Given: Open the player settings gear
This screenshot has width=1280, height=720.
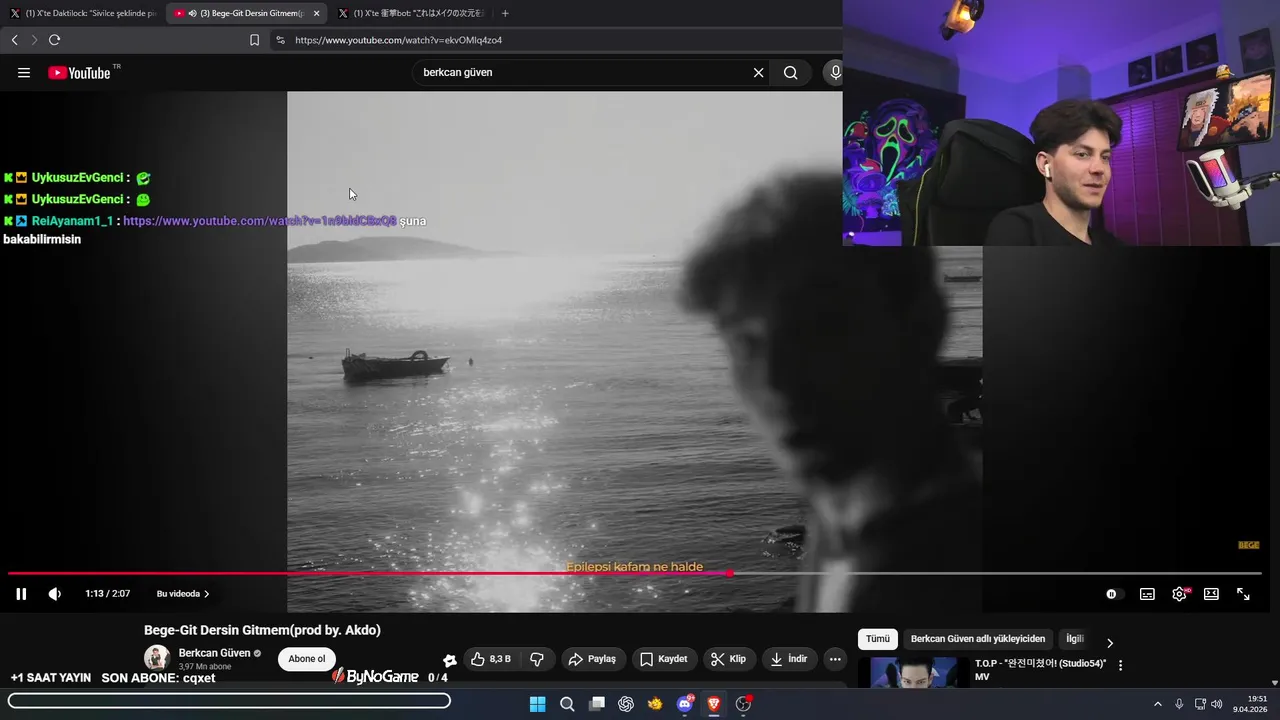Looking at the screenshot, I should [x=1179, y=594].
